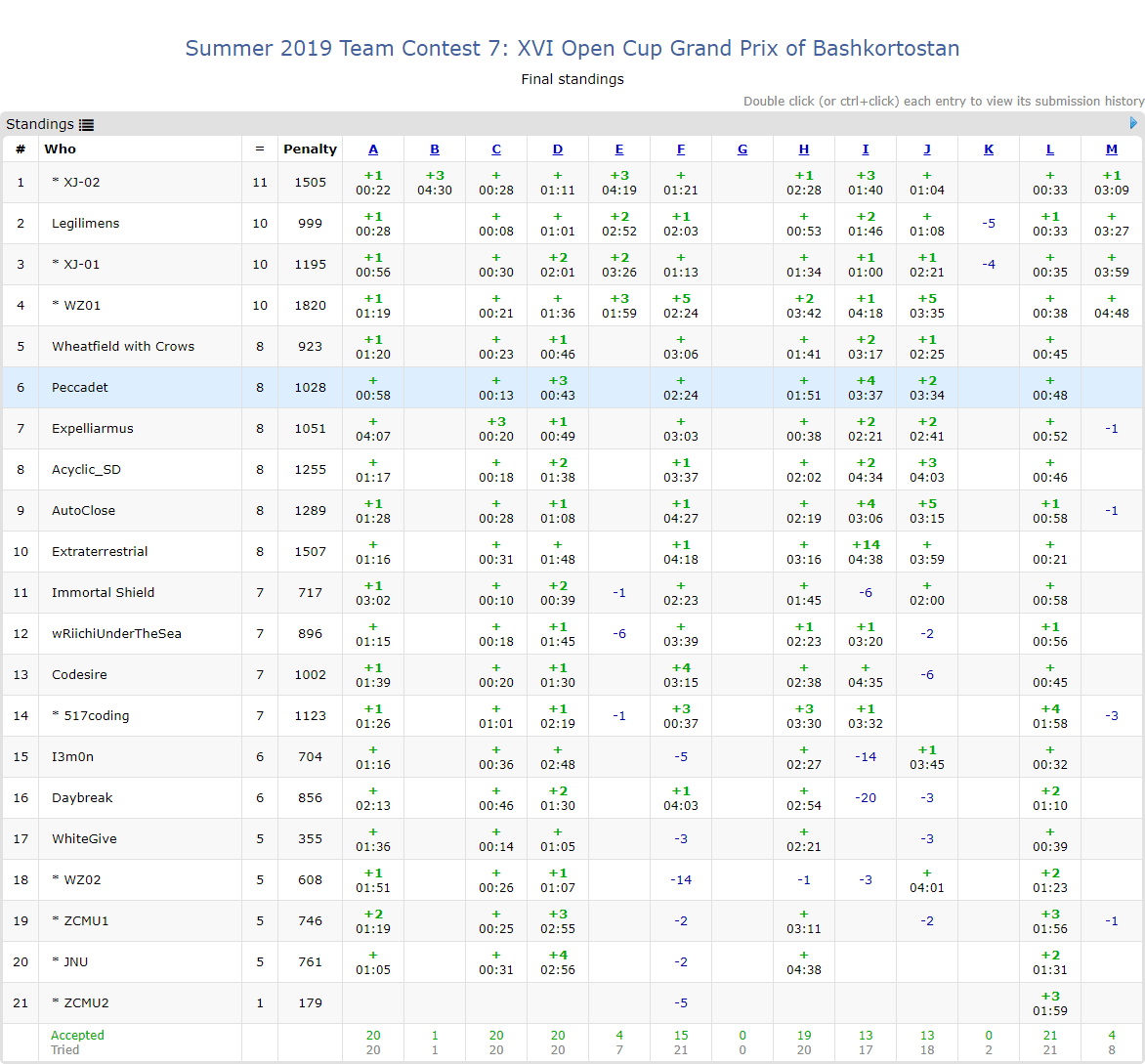Click the Wheatfield with Crows team name
The image size is (1145, 1064).
pyautogui.click(x=123, y=347)
